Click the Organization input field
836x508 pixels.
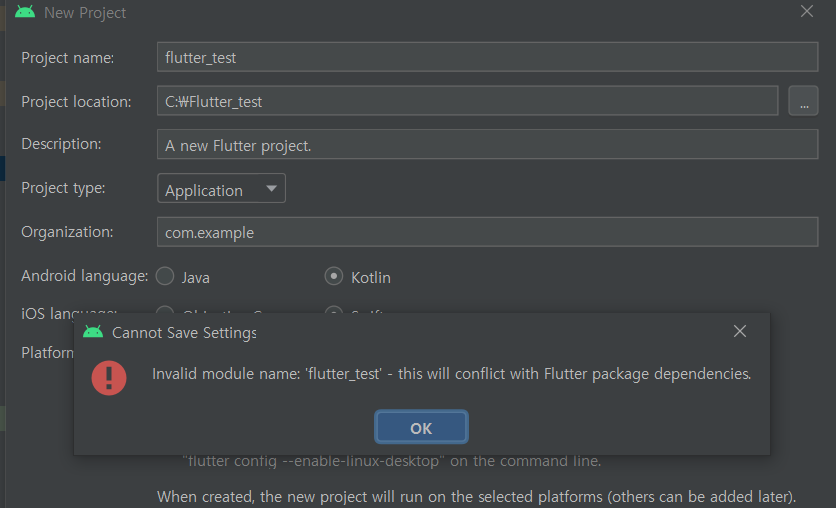[487, 232]
